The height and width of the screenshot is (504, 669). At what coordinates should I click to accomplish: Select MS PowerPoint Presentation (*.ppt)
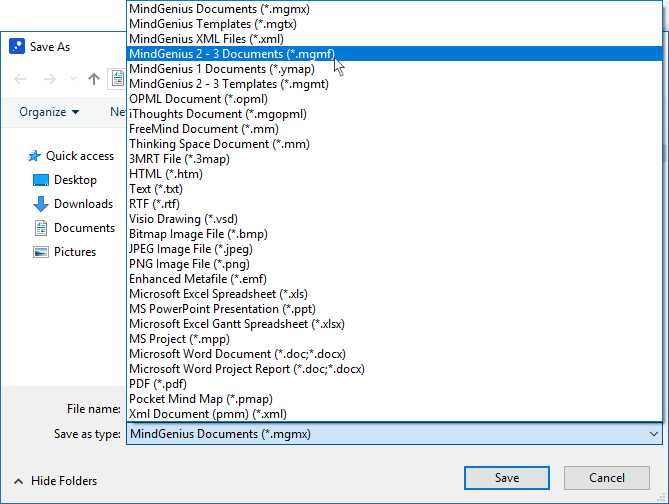pyautogui.click(x=394, y=309)
